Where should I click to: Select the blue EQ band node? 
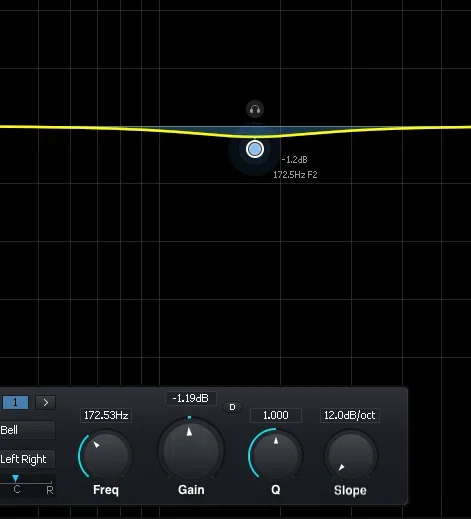point(255,149)
